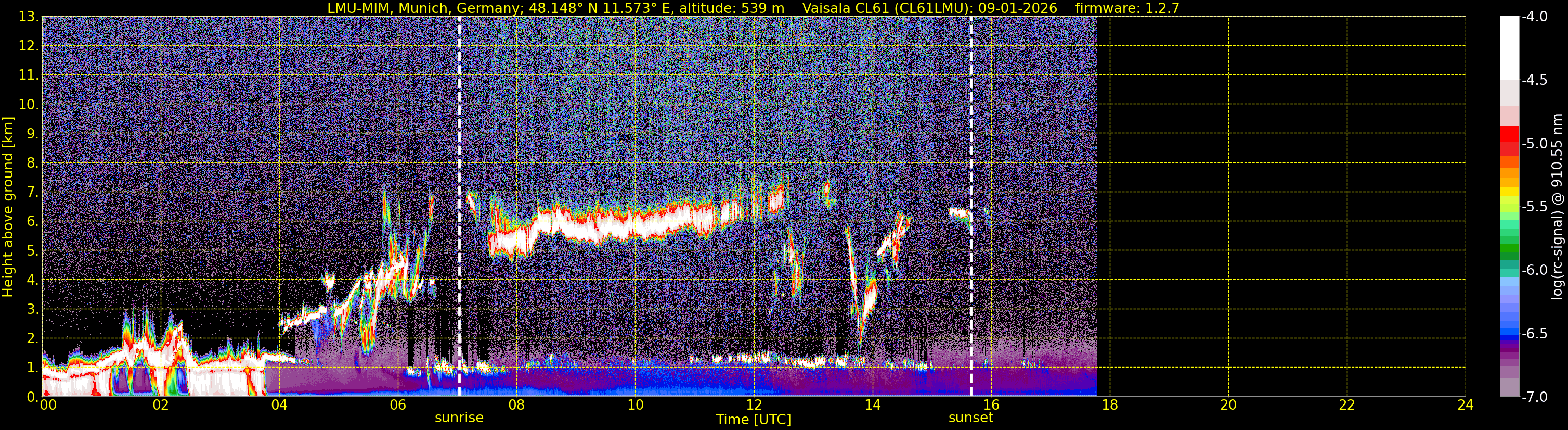This screenshot has width=1568, height=430.
Task: Click the sunrise label under the axis
Action: point(459,418)
